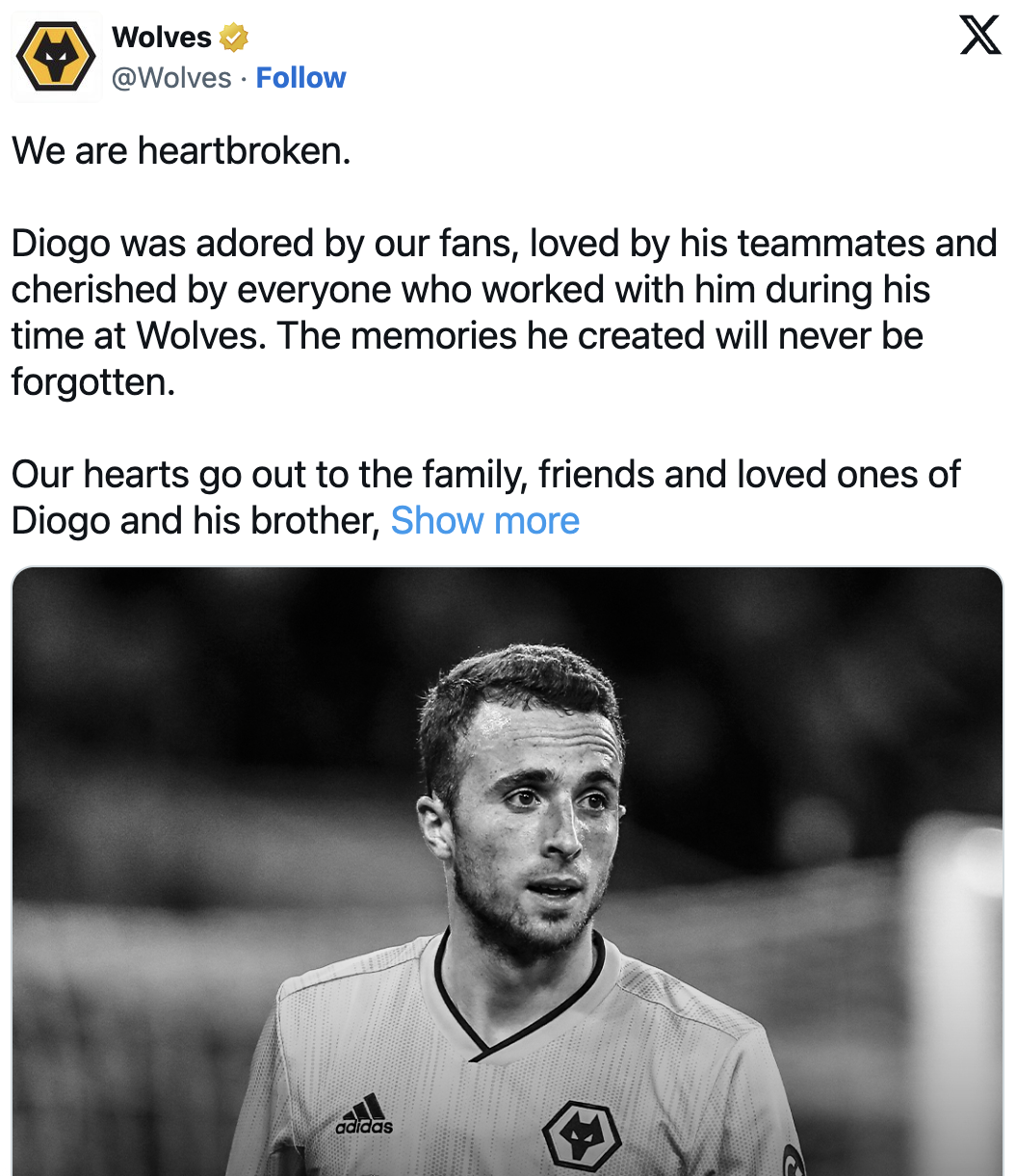
Task: Select the Wolves display name
Action: pyautogui.click(x=162, y=38)
